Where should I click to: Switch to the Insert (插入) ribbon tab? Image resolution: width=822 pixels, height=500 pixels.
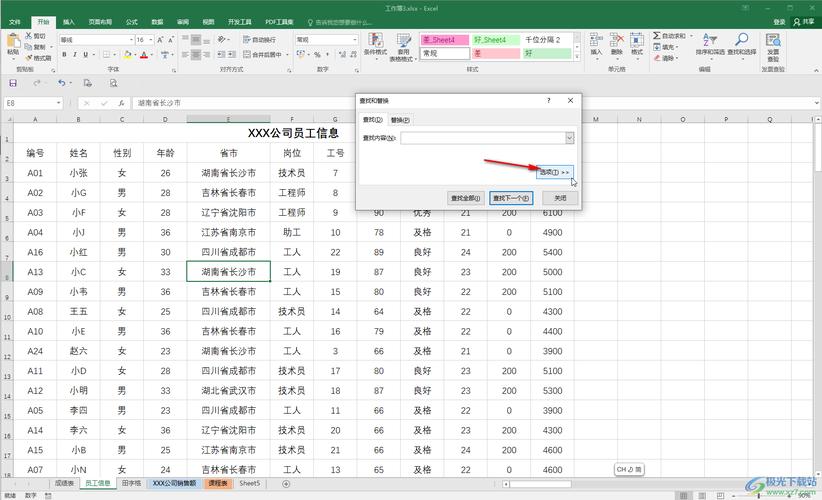click(x=69, y=22)
